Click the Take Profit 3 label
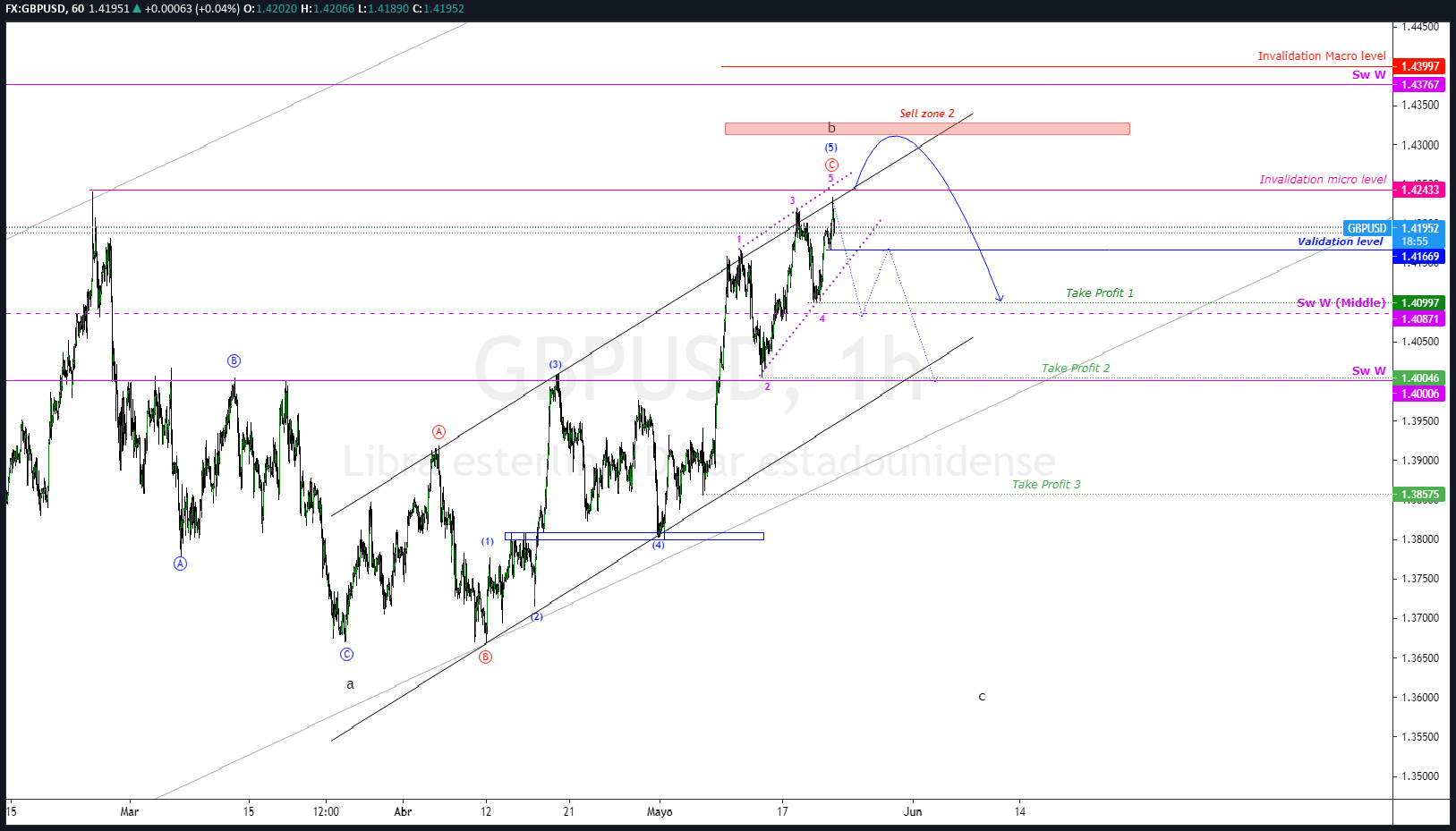Viewport: 1456px width, 831px height. tap(1046, 484)
